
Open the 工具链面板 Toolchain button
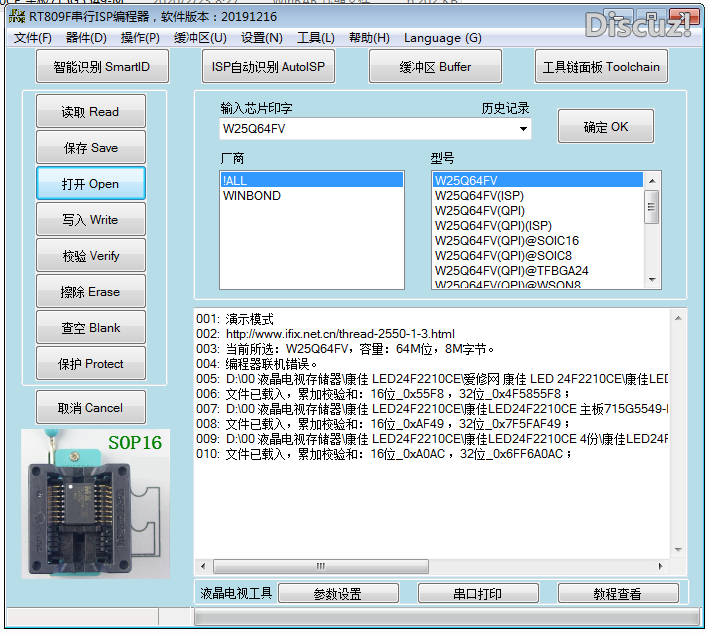coord(601,67)
